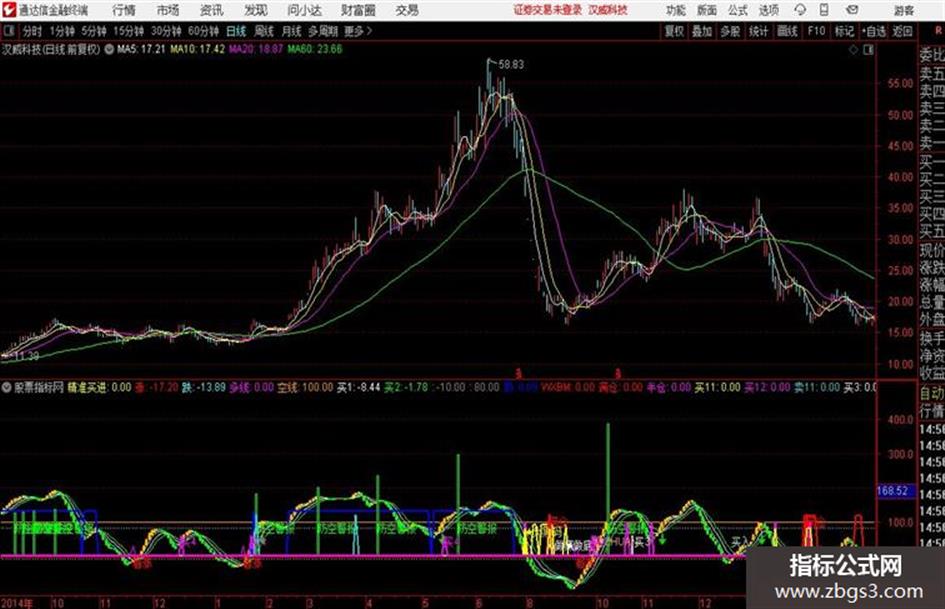Click the mobile phone icon
Image resolution: width=945 pixels, height=609 pixels.
coord(824,10)
